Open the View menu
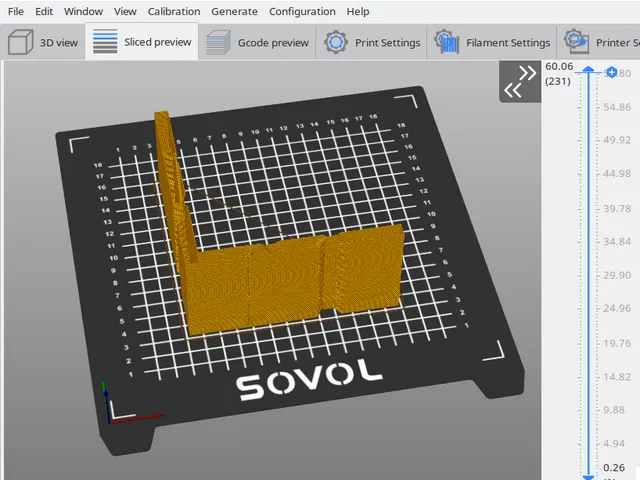 click(x=125, y=11)
